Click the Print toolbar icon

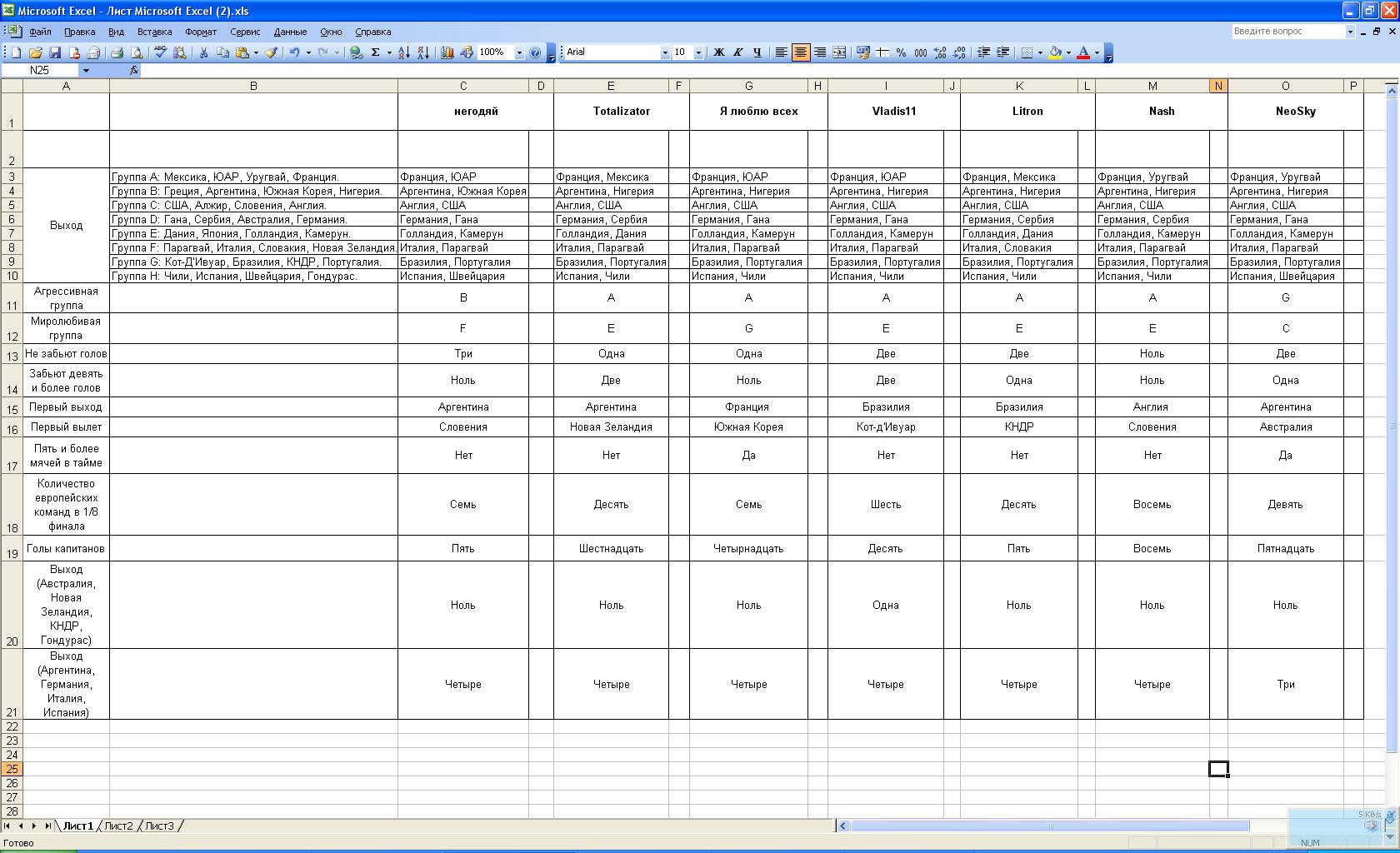click(117, 52)
